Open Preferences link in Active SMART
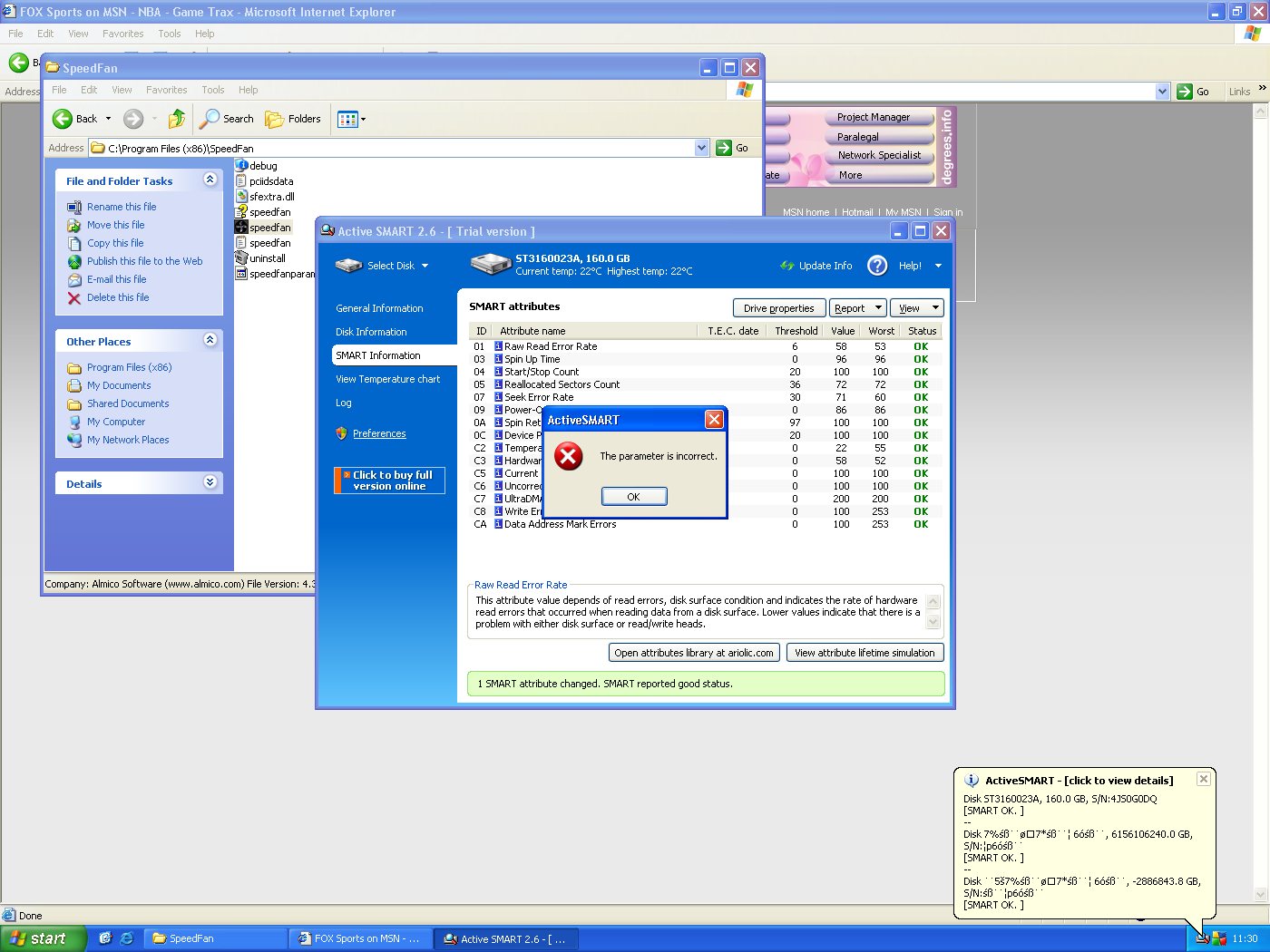 (x=379, y=433)
